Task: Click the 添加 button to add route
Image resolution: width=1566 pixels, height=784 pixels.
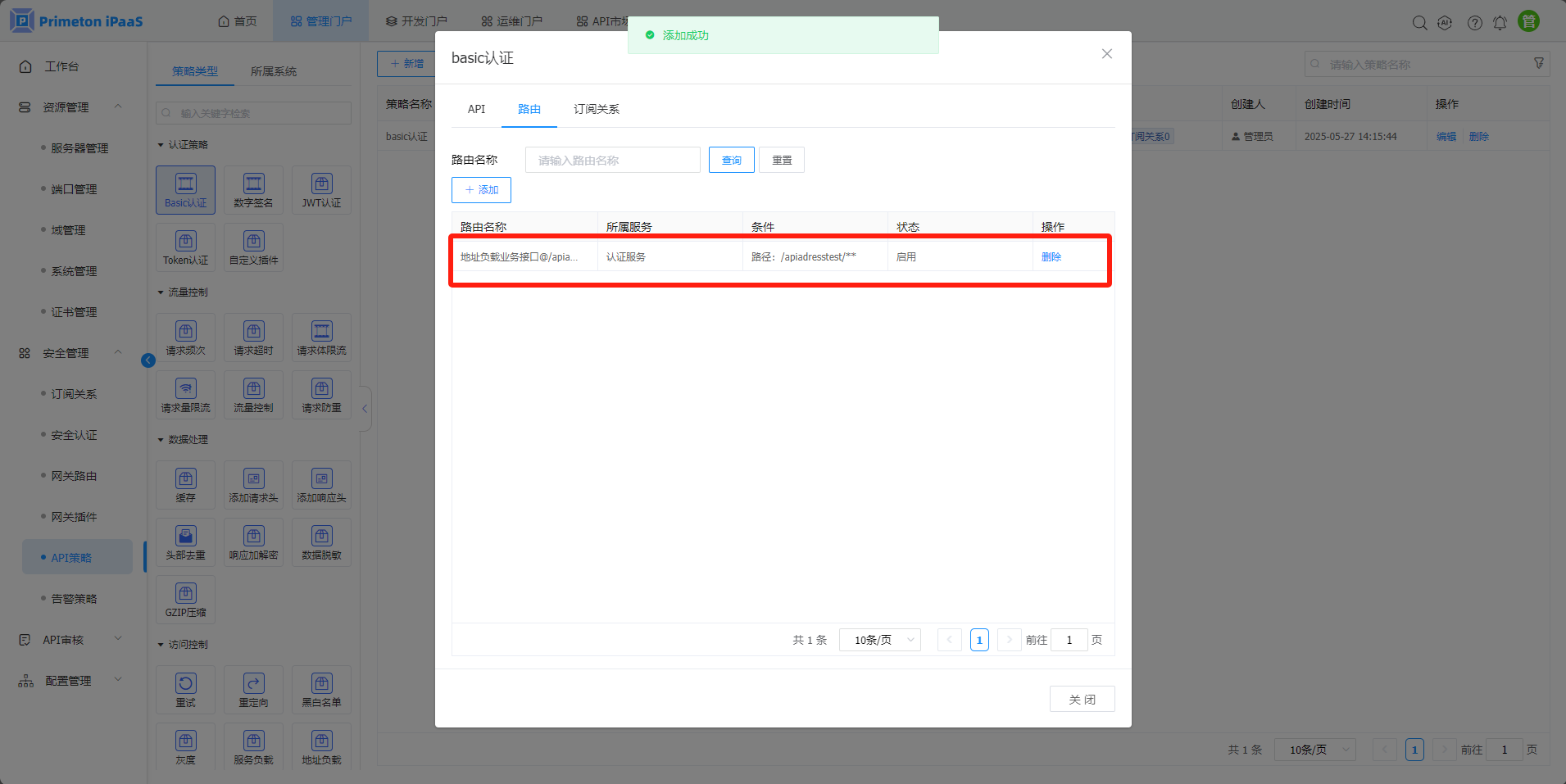Action: [x=481, y=190]
